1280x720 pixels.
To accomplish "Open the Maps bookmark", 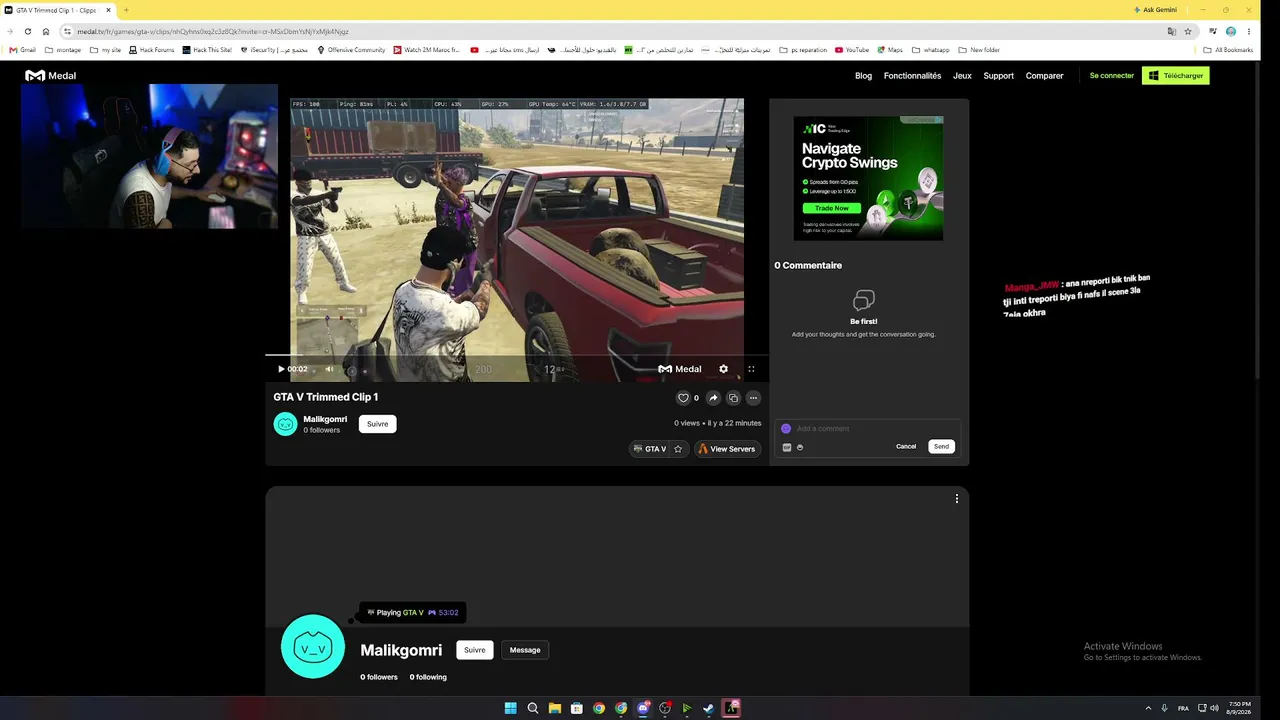I will (x=890, y=50).
